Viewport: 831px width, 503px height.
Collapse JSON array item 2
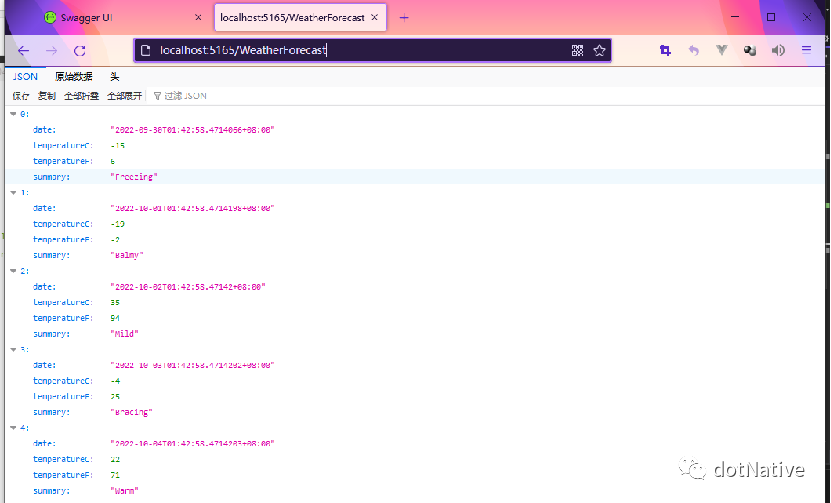[x=13, y=271]
